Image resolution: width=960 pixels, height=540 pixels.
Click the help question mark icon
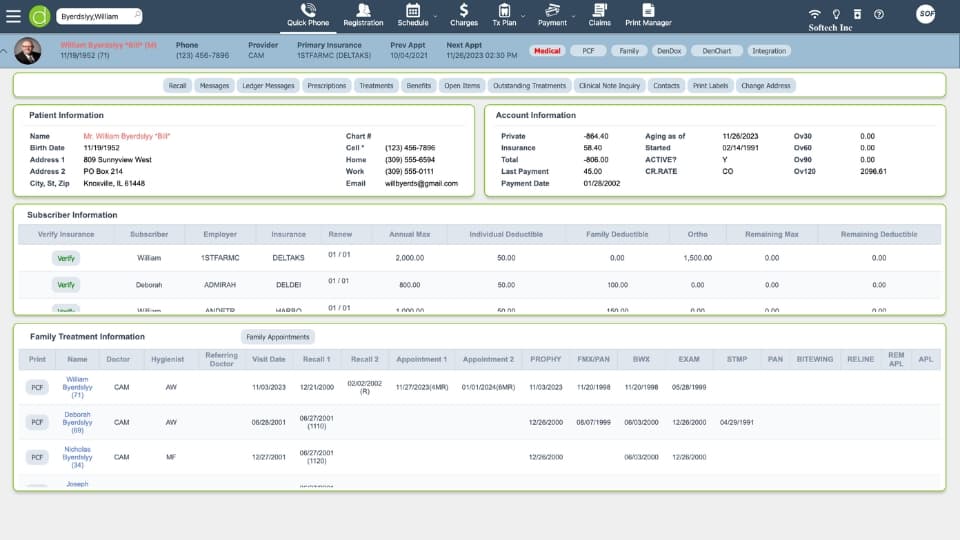878,14
